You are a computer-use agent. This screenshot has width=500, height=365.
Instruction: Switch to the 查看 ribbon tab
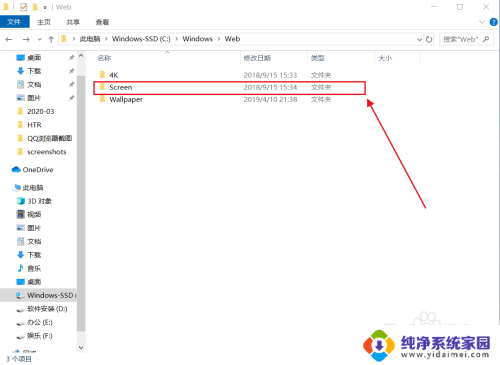click(x=102, y=22)
